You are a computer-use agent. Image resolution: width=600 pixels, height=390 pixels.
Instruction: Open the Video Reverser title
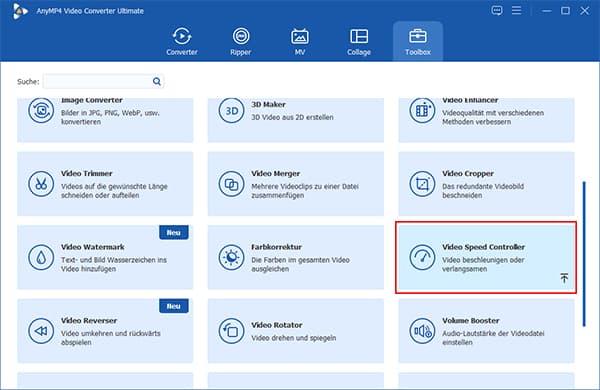pos(89,320)
